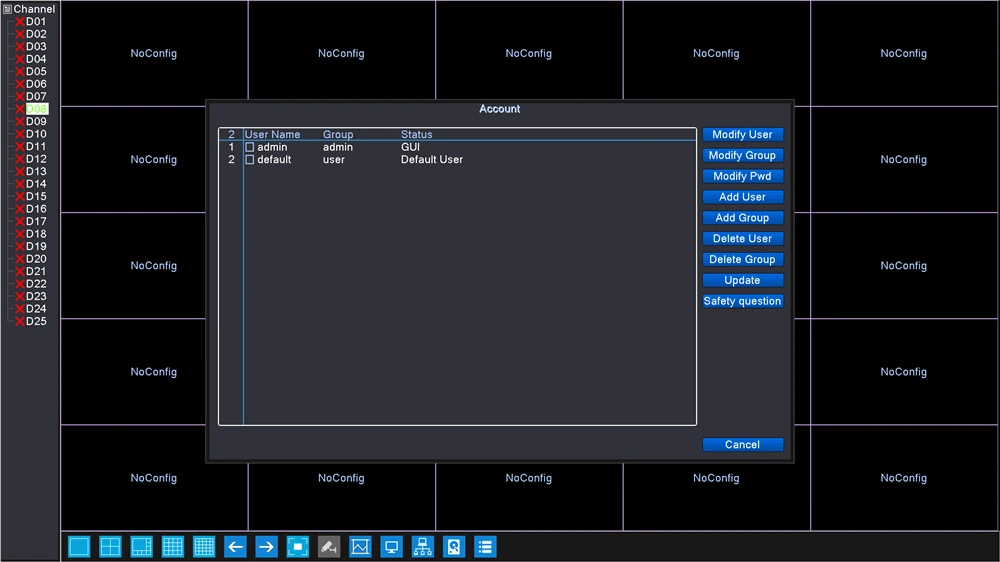Select channel D25 in the tree
The width and height of the screenshot is (1000, 562).
(x=36, y=322)
